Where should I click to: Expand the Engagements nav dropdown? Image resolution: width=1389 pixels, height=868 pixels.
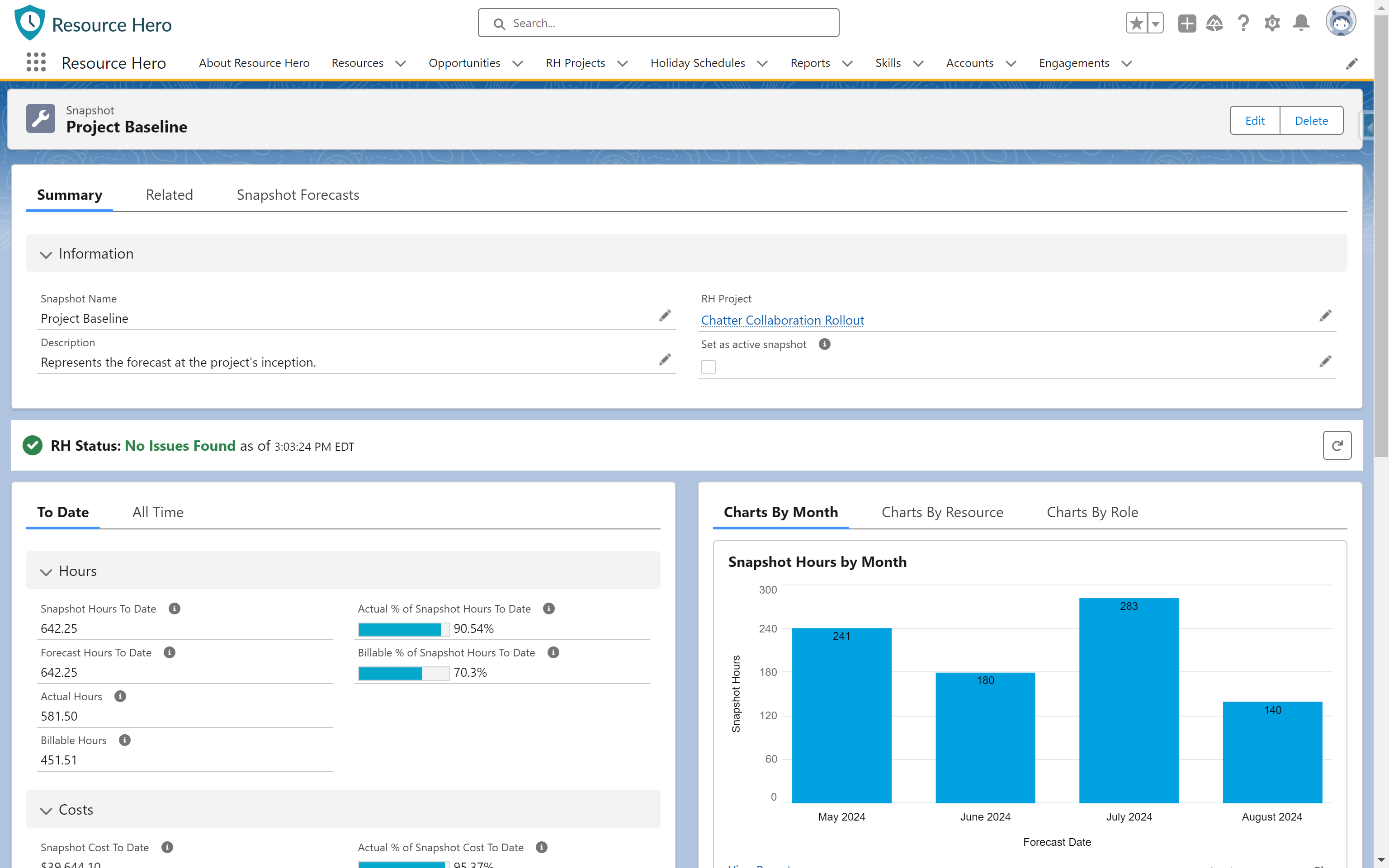(1127, 64)
